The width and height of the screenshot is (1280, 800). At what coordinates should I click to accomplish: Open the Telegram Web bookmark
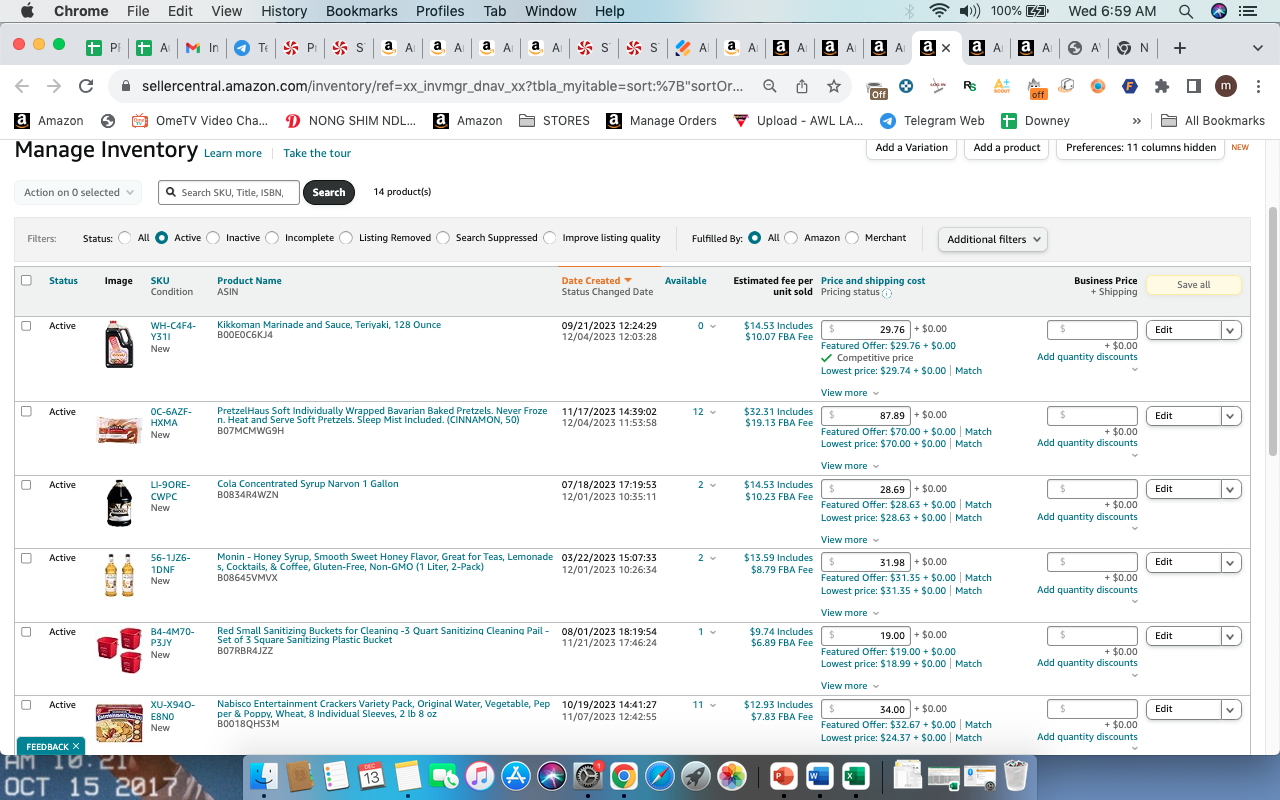coord(932,121)
